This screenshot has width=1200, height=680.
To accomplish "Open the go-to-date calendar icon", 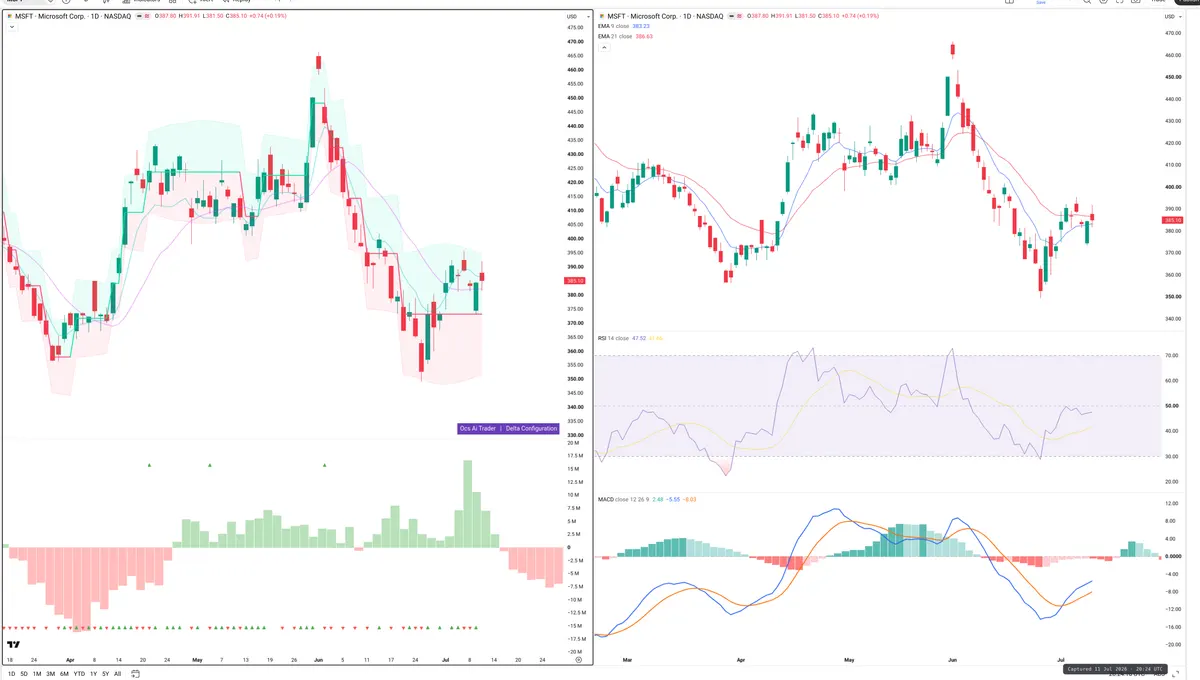I will pyautogui.click(x=135, y=674).
